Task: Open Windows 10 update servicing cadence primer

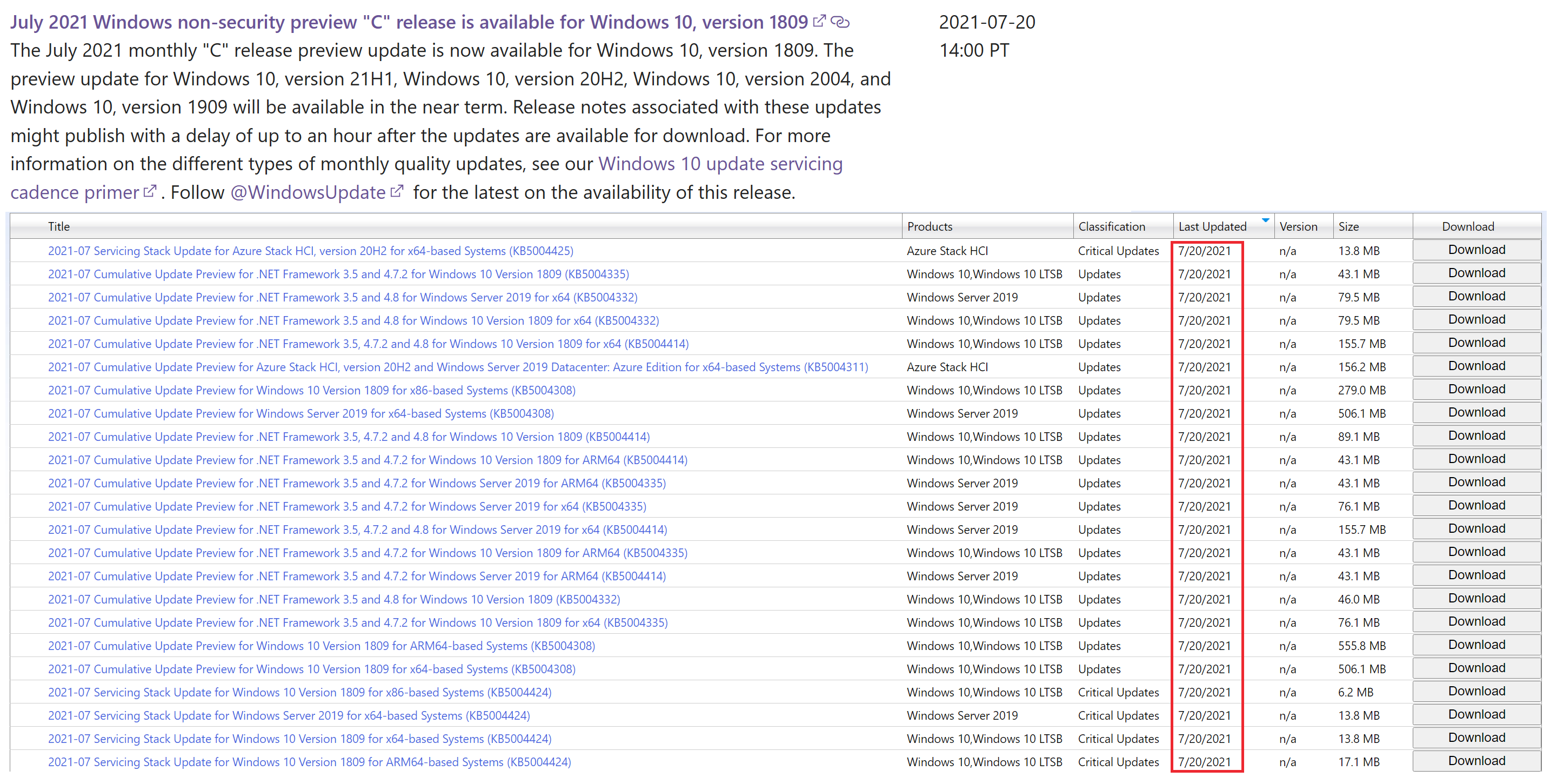Action: tap(720, 164)
